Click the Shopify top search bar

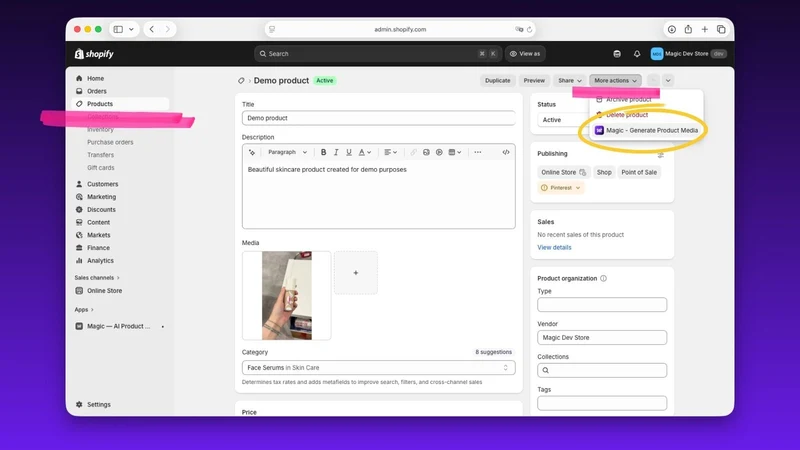378,54
